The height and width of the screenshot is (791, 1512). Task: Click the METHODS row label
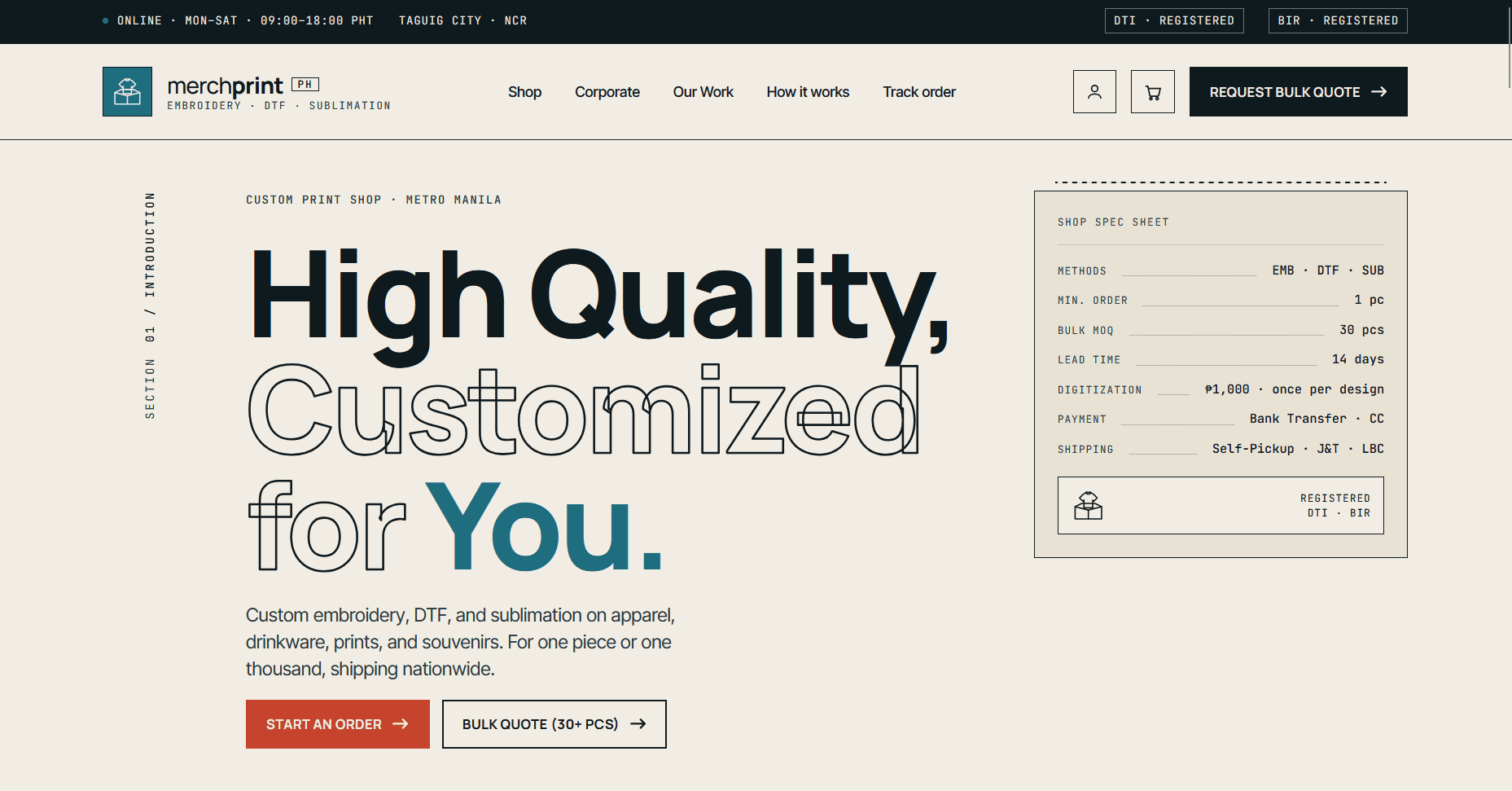coord(1081,271)
